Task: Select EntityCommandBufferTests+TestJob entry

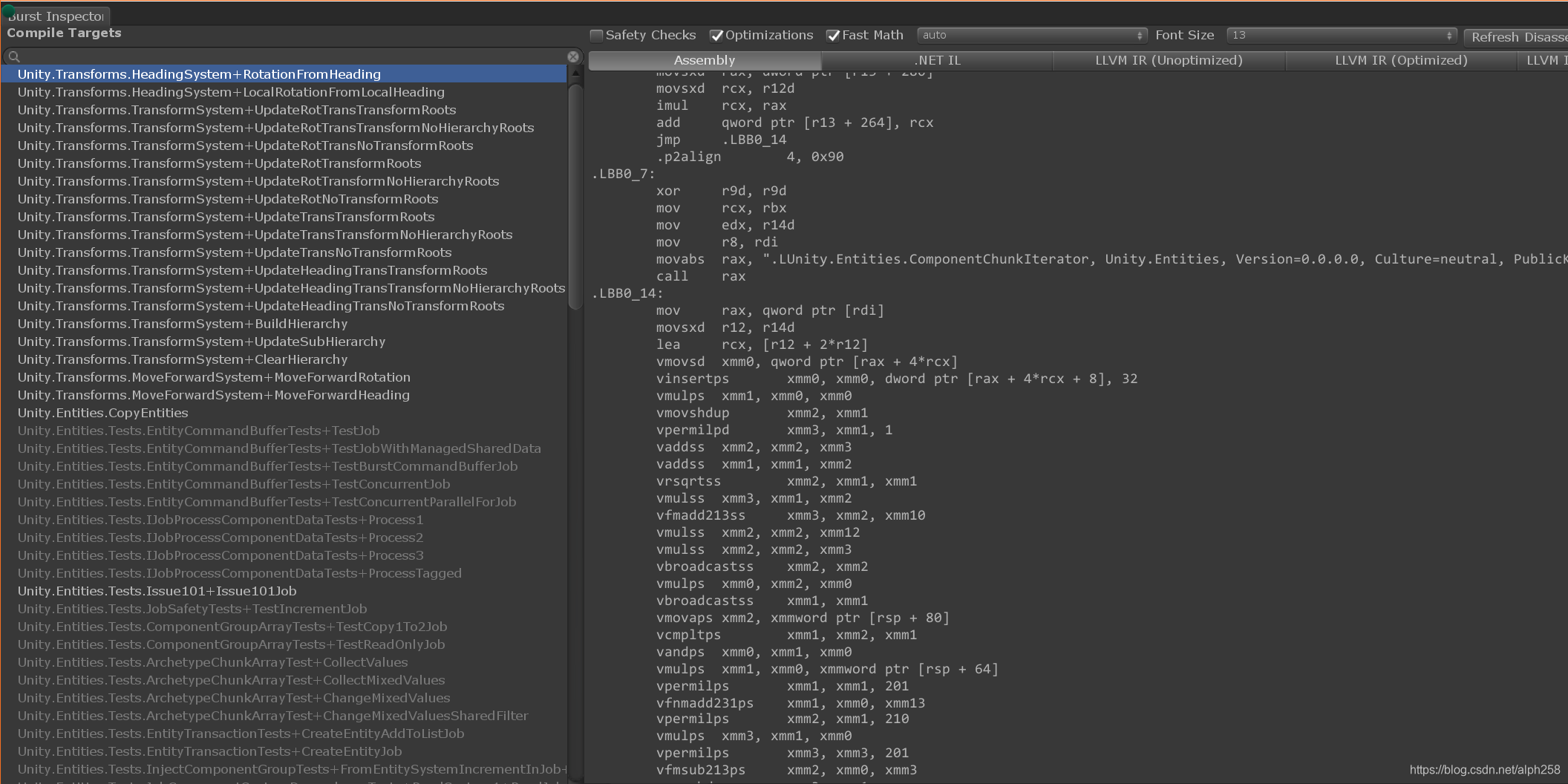Action: pyautogui.click(x=284, y=431)
